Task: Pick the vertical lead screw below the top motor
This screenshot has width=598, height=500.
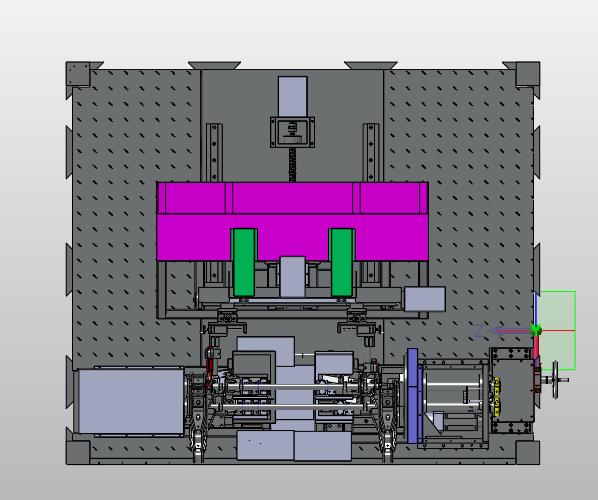Action: 293,165
